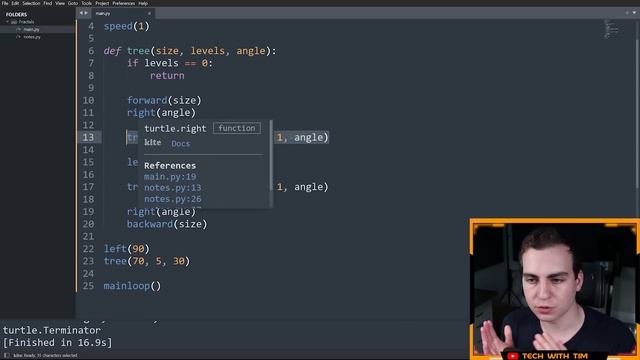The height and width of the screenshot is (360, 640).
Task: Open the Goto menu
Action: pos(73,3)
